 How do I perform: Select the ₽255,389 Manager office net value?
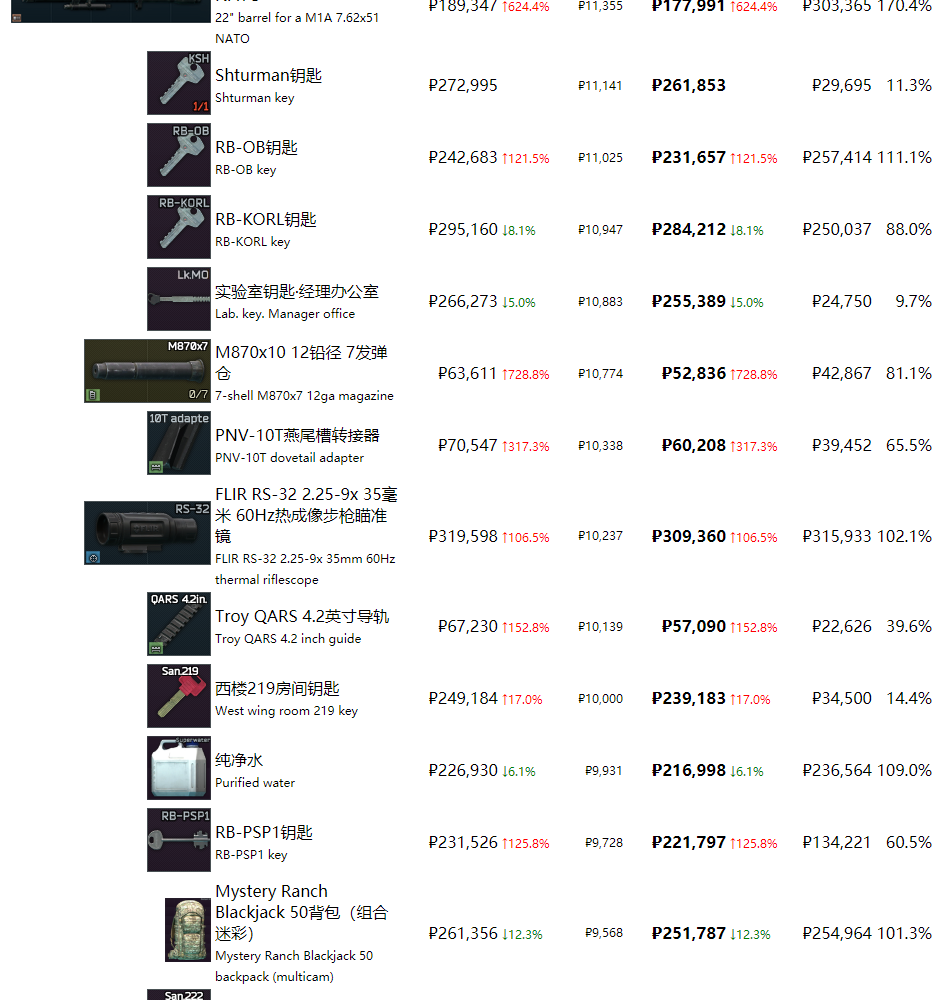pyautogui.click(x=689, y=302)
